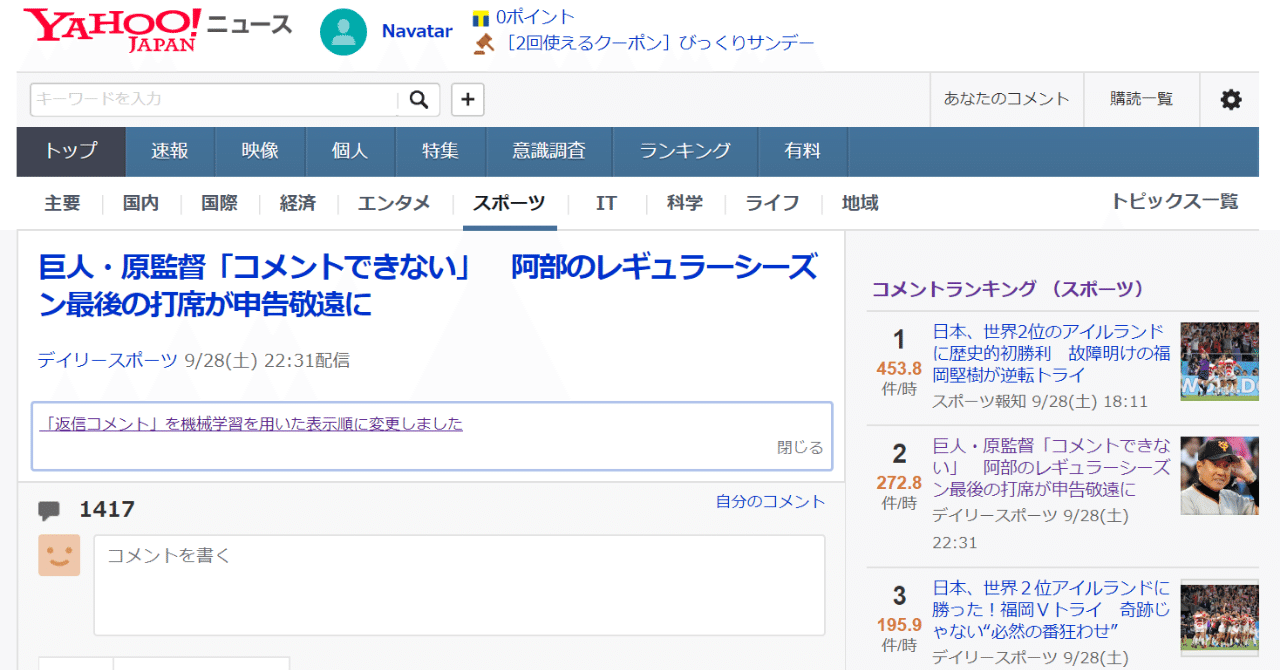Open the びっくりサンデー coupon link
Image resolution: width=1280 pixels, height=670 pixels.
pos(660,43)
